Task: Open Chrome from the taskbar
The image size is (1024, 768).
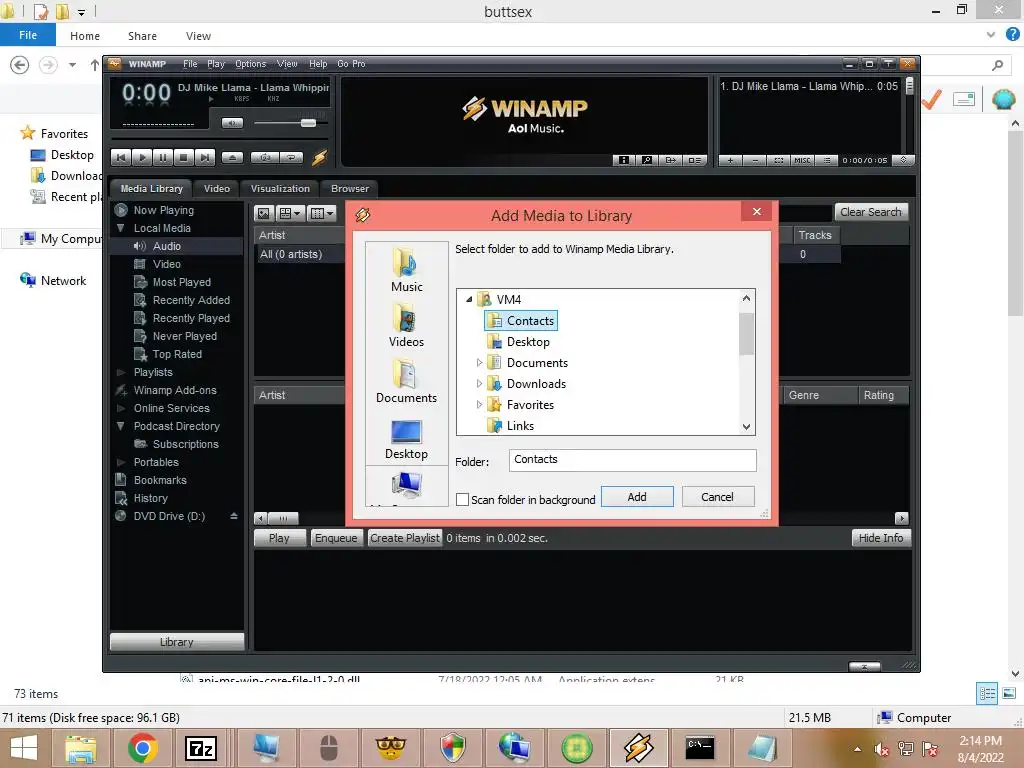Action: [x=142, y=748]
